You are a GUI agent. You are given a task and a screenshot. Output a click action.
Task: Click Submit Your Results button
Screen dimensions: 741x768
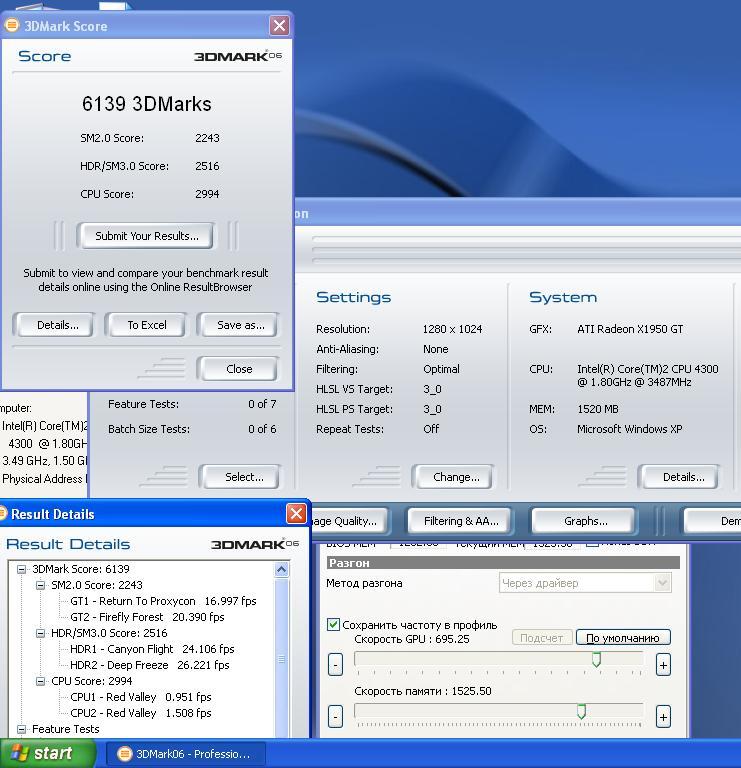coord(146,236)
